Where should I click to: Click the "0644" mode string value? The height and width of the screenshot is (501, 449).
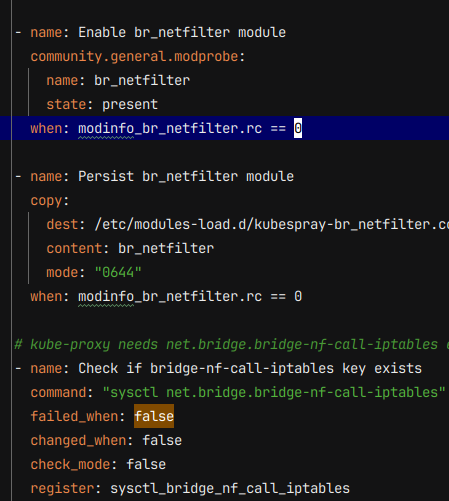pos(118,272)
